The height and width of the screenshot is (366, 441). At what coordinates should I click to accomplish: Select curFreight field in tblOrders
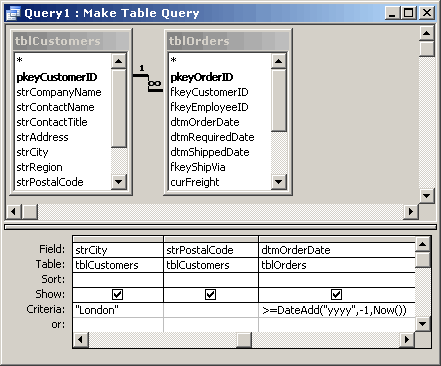(195, 182)
